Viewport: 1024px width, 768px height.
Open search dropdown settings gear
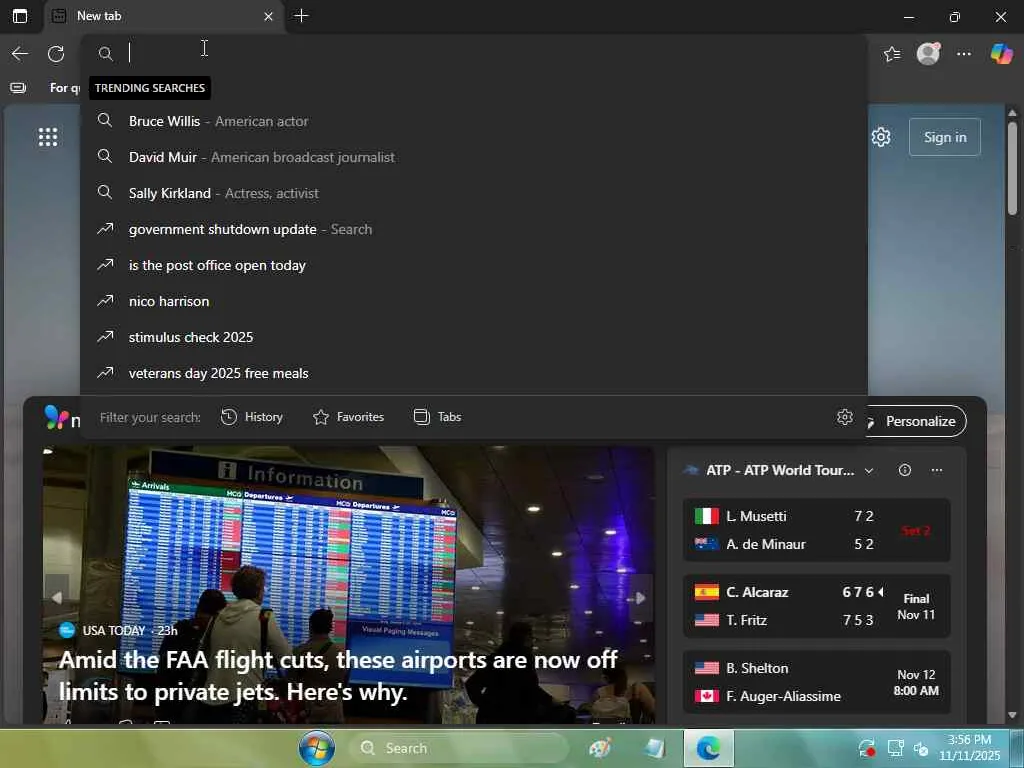[845, 417]
